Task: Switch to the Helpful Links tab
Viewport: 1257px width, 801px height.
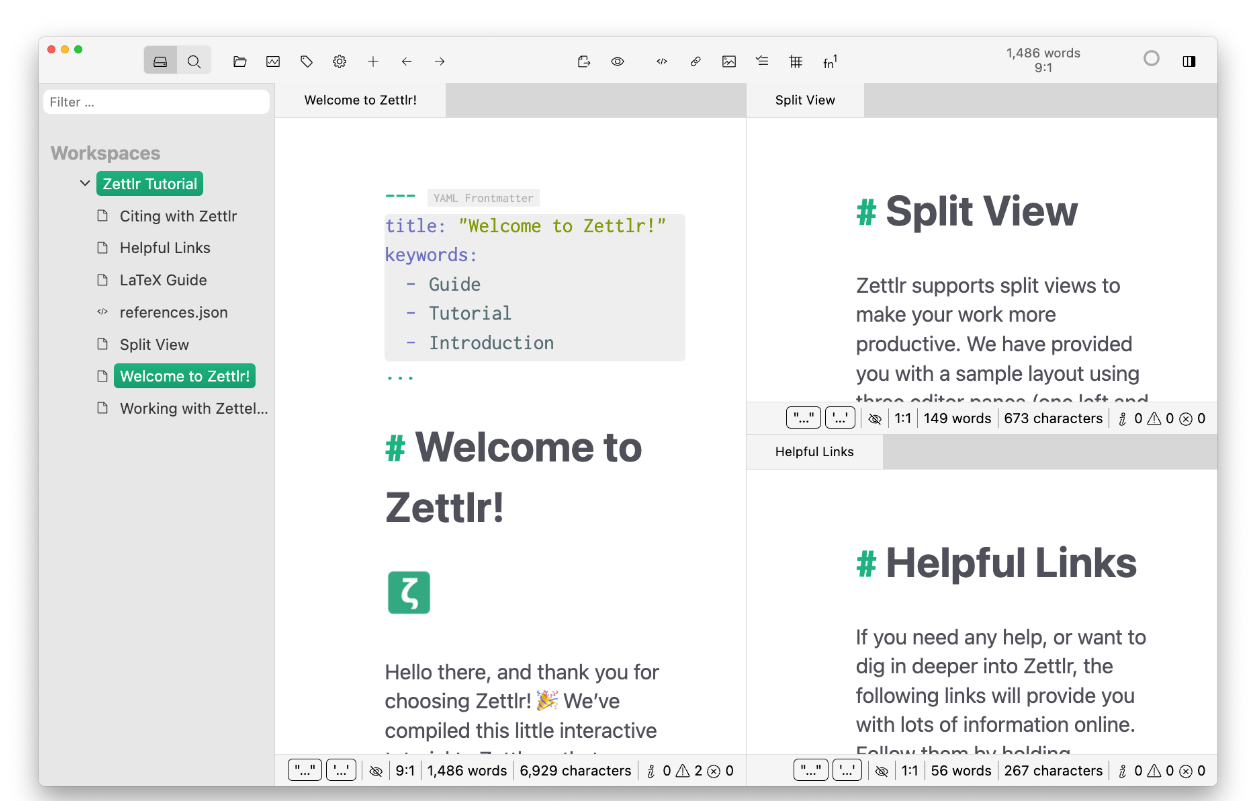Action: point(814,452)
